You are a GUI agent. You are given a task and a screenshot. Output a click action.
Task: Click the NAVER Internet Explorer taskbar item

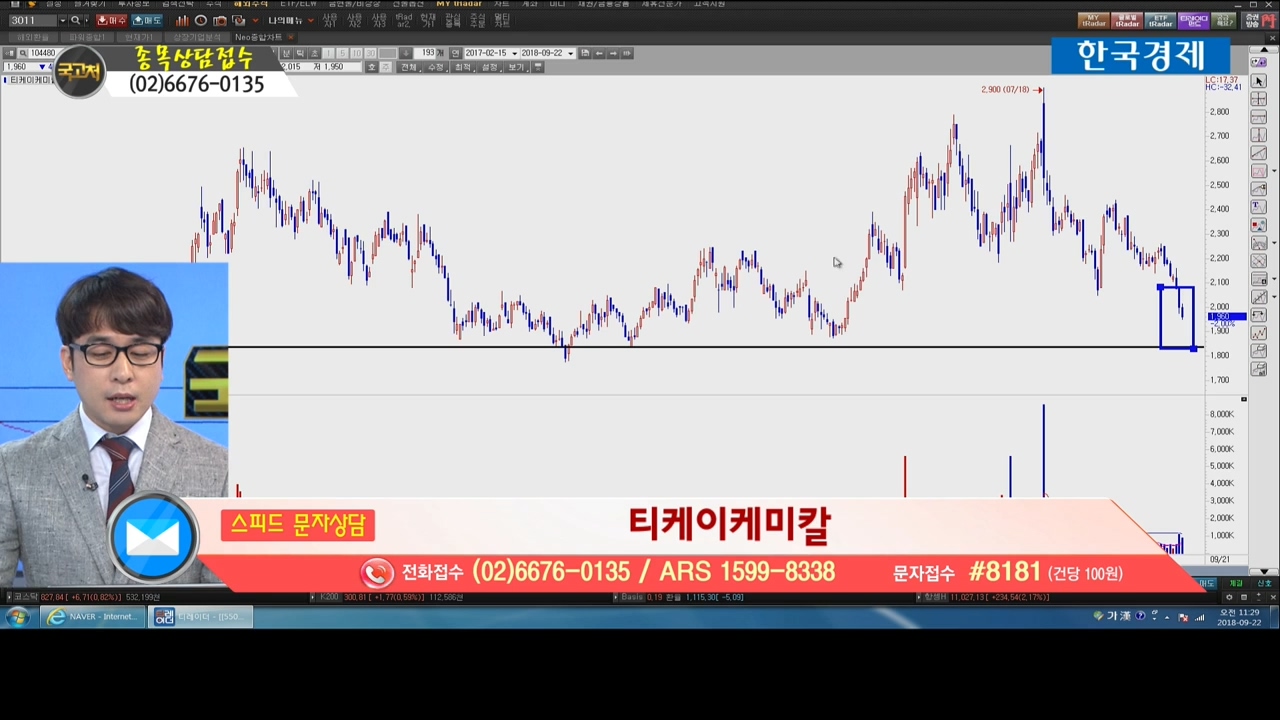click(x=93, y=617)
